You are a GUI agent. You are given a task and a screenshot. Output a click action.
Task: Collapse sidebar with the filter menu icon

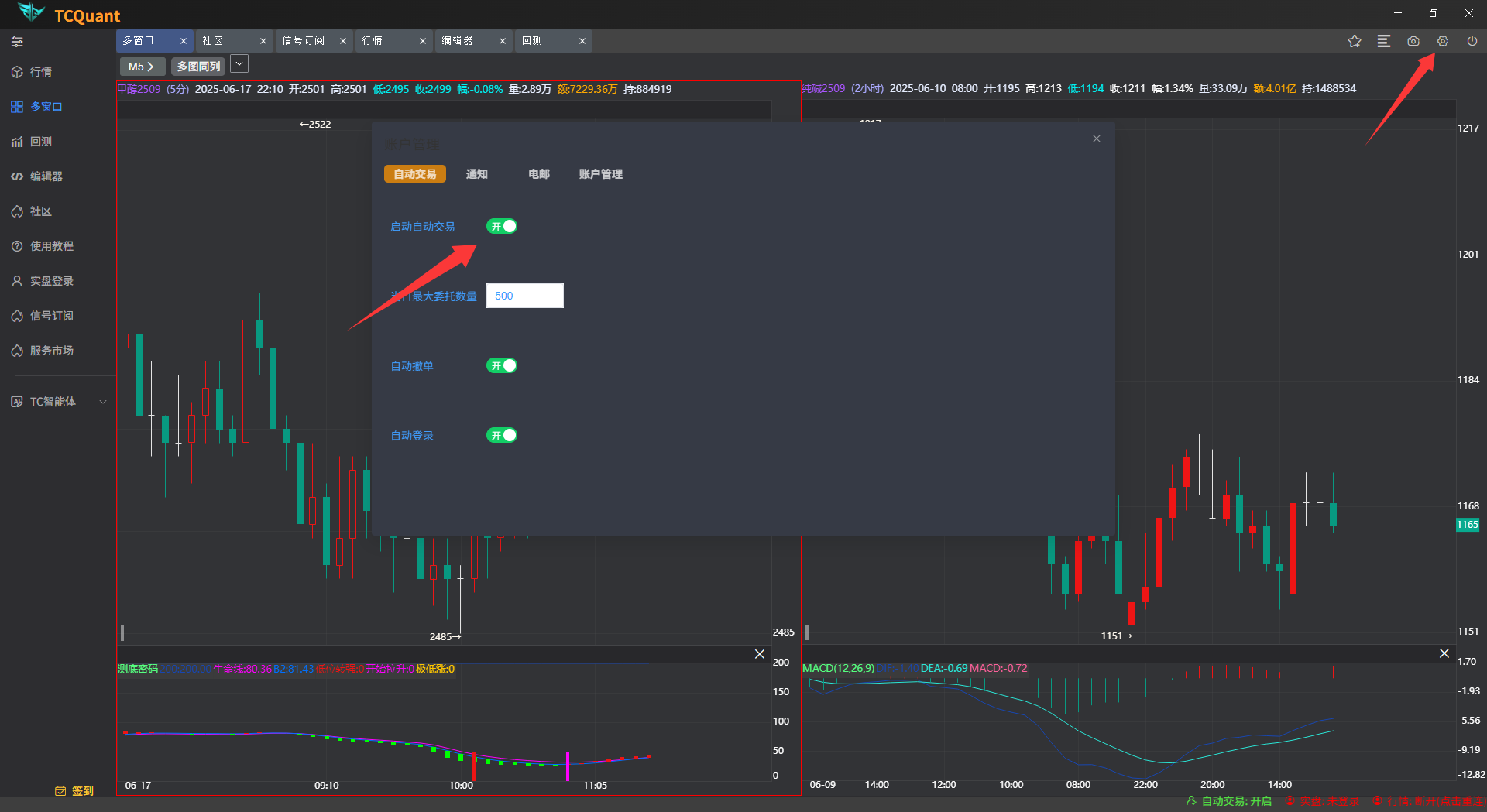[17, 42]
